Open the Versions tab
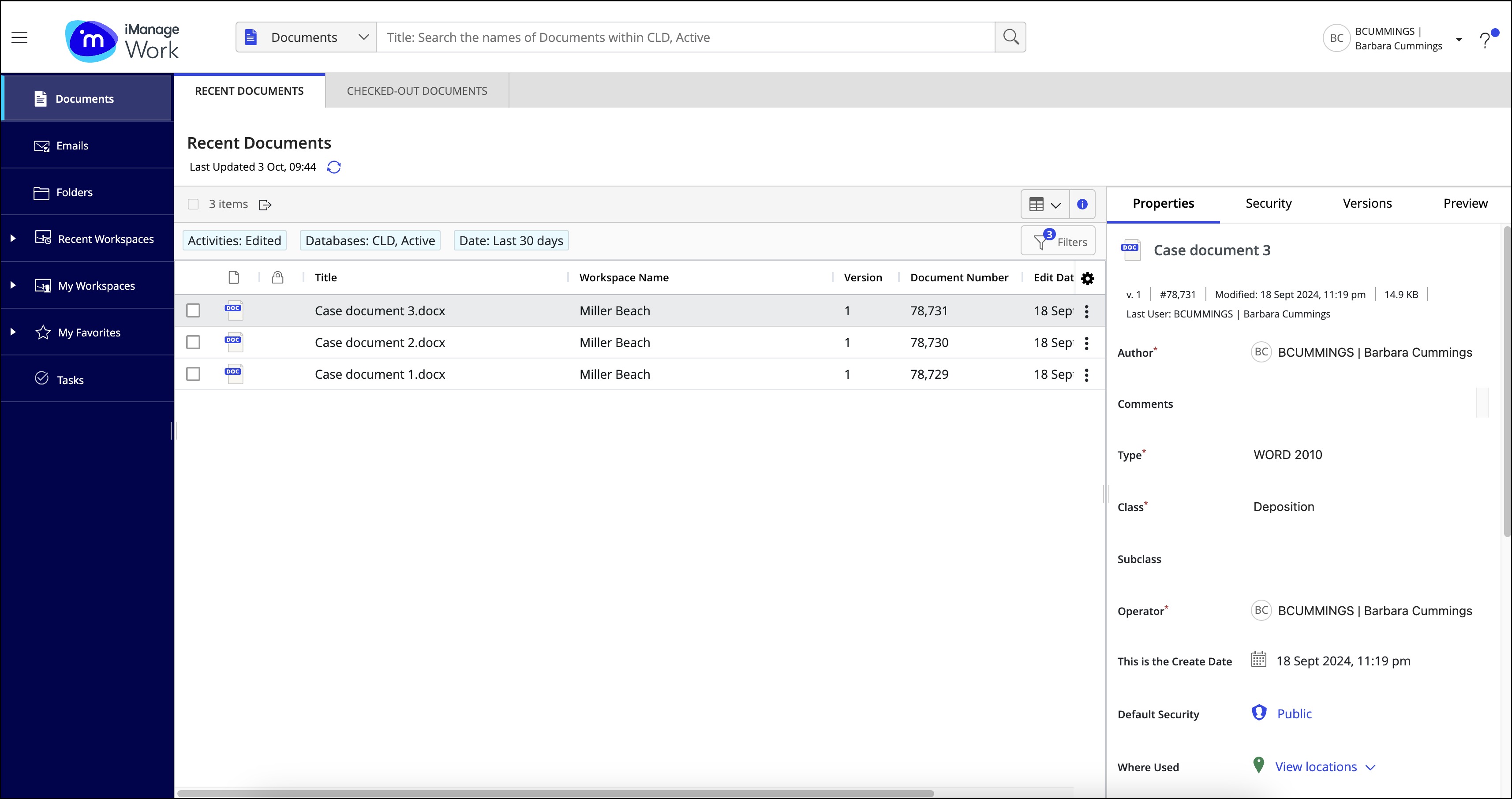Viewport: 1512px width, 799px height. [1367, 204]
